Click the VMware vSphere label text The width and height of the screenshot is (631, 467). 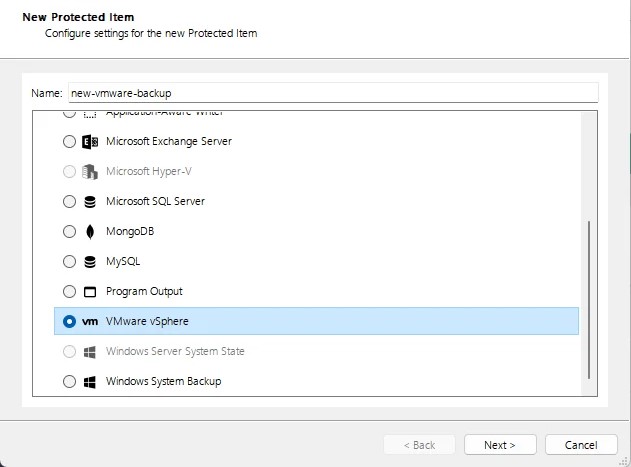(146, 321)
